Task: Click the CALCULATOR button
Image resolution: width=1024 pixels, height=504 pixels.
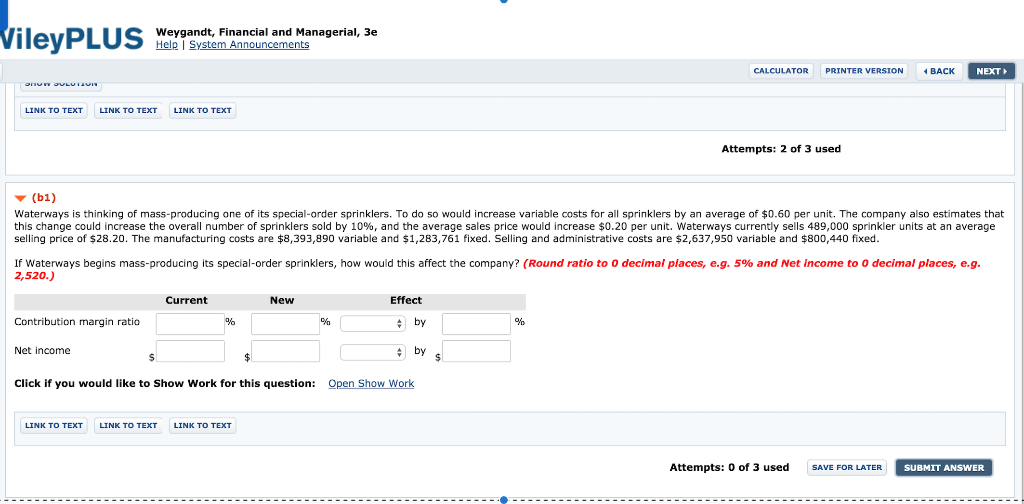Action: (x=781, y=71)
